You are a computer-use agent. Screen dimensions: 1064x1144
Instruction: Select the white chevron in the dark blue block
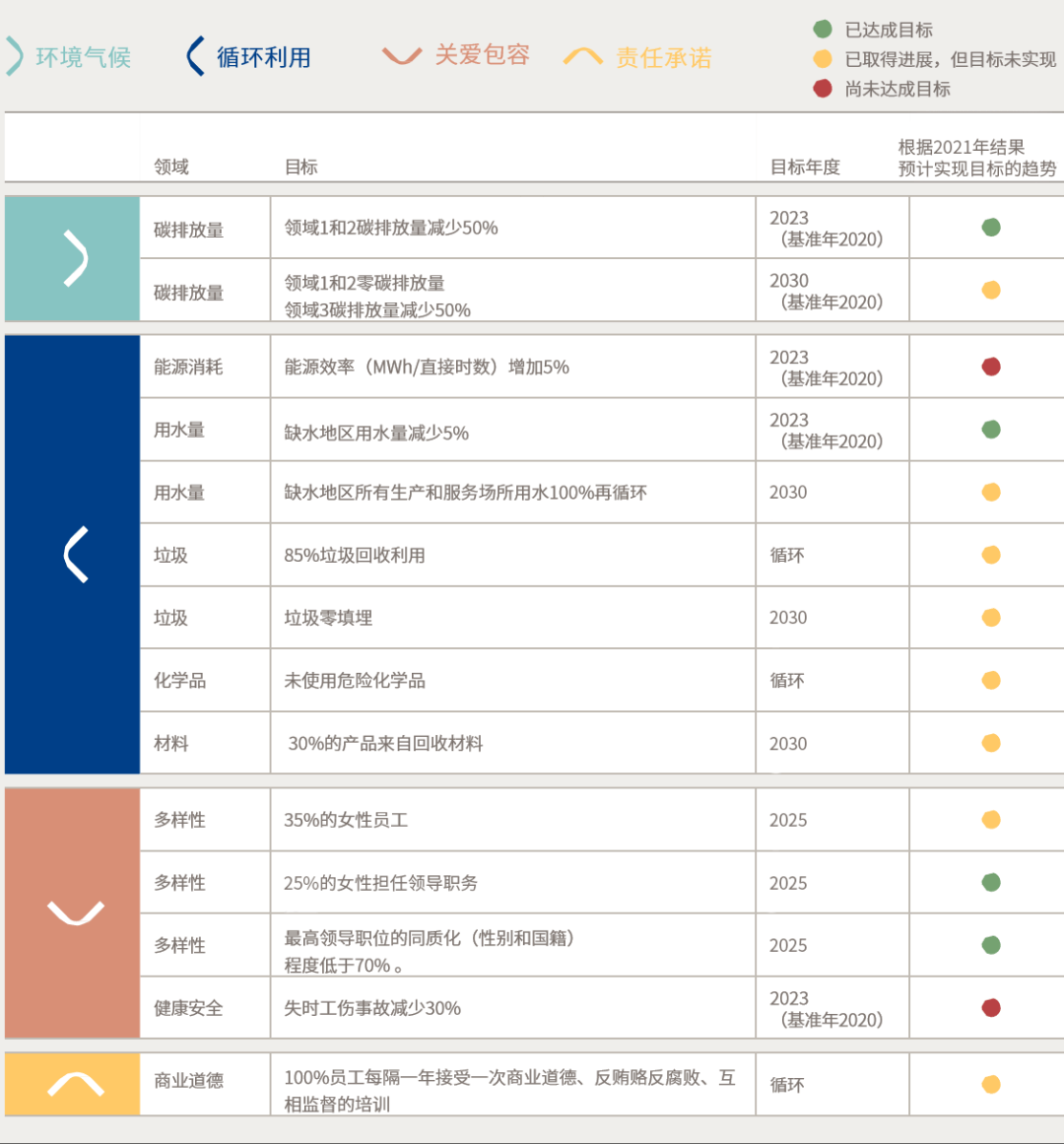75,555
